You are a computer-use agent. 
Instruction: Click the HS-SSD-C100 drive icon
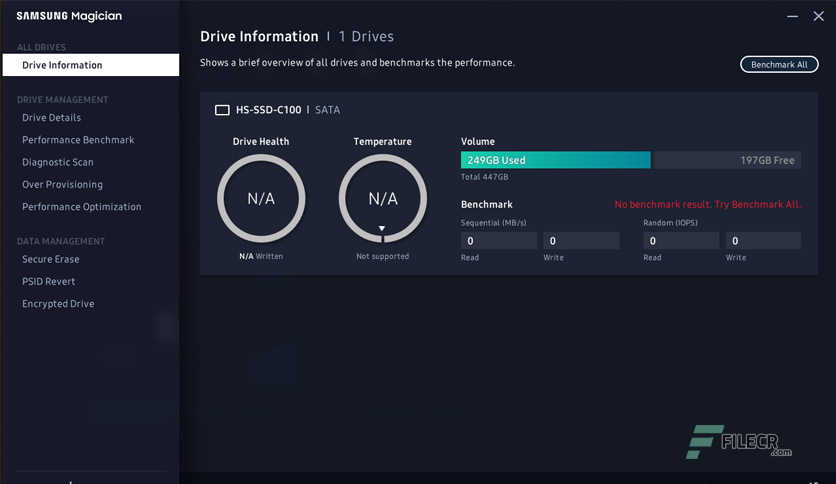click(222, 110)
